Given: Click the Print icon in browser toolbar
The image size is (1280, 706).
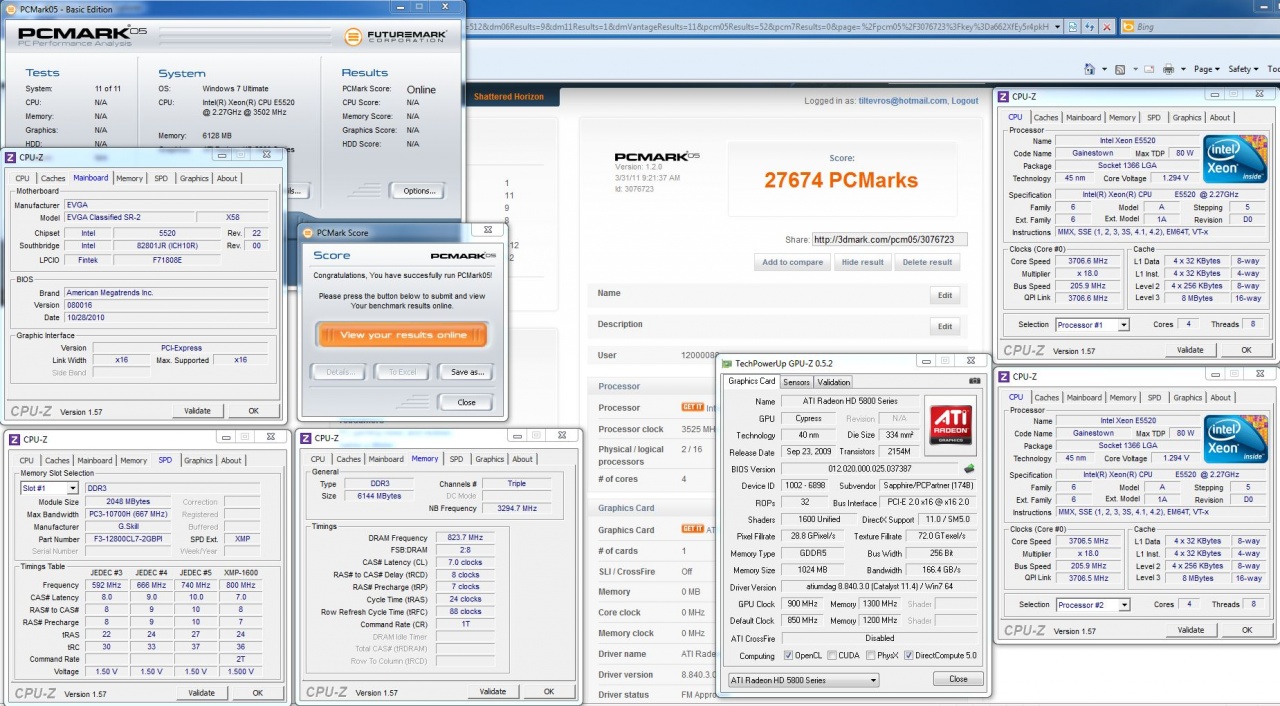Looking at the screenshot, I should (1168, 69).
